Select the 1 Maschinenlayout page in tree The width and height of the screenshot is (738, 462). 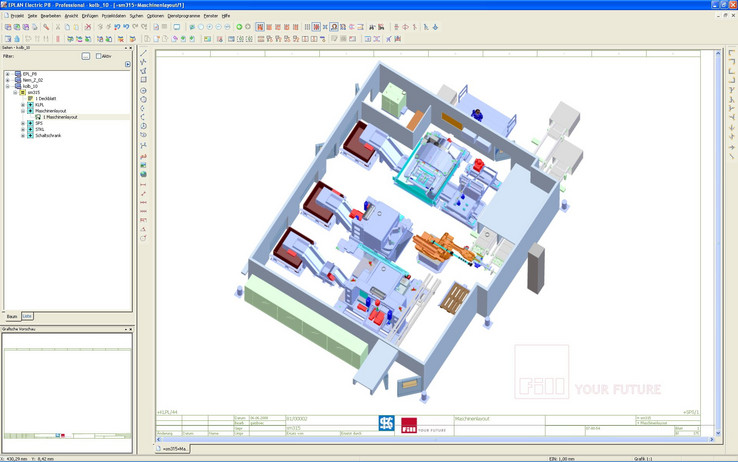coord(60,117)
